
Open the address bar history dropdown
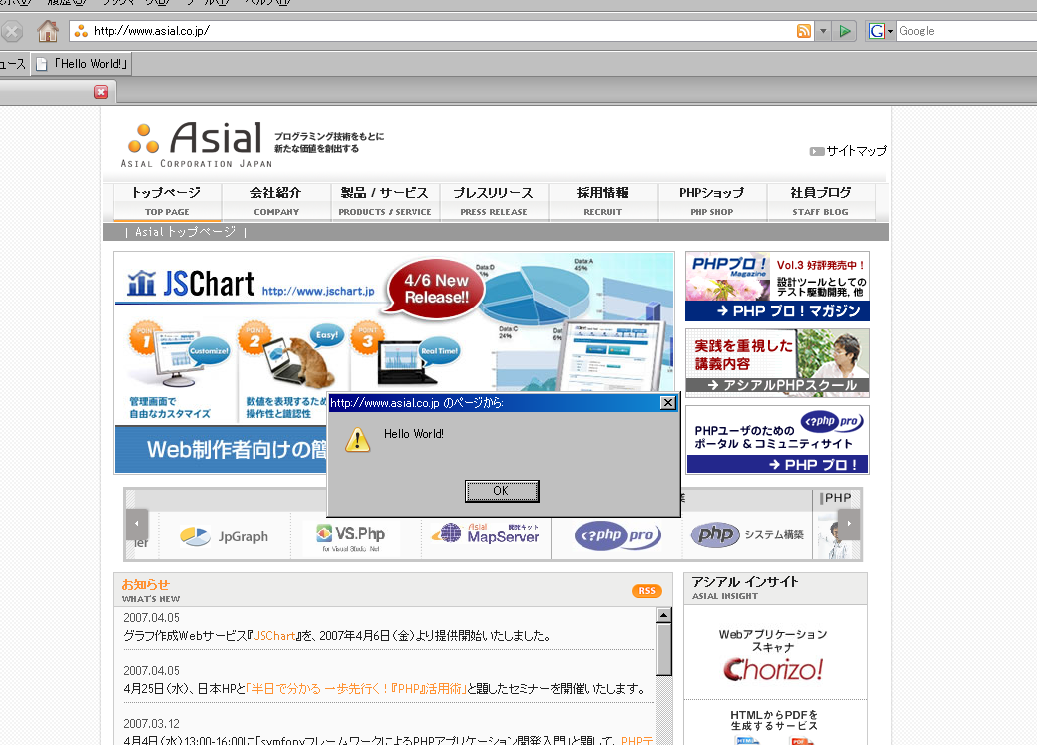tap(824, 31)
